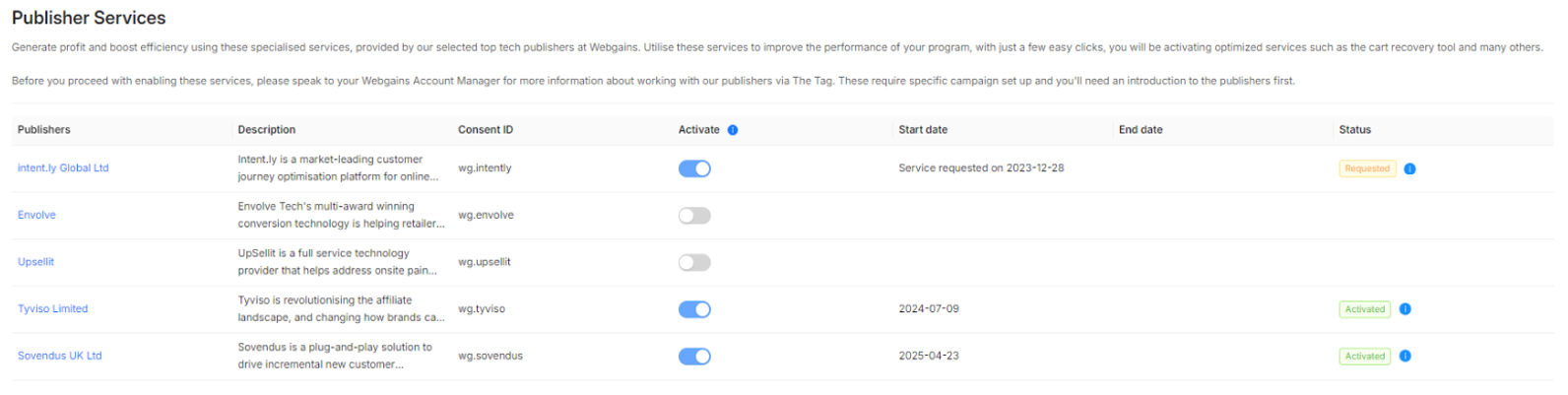Click the Status column header
Screen dimensions: 1568x395
[x=1354, y=130]
